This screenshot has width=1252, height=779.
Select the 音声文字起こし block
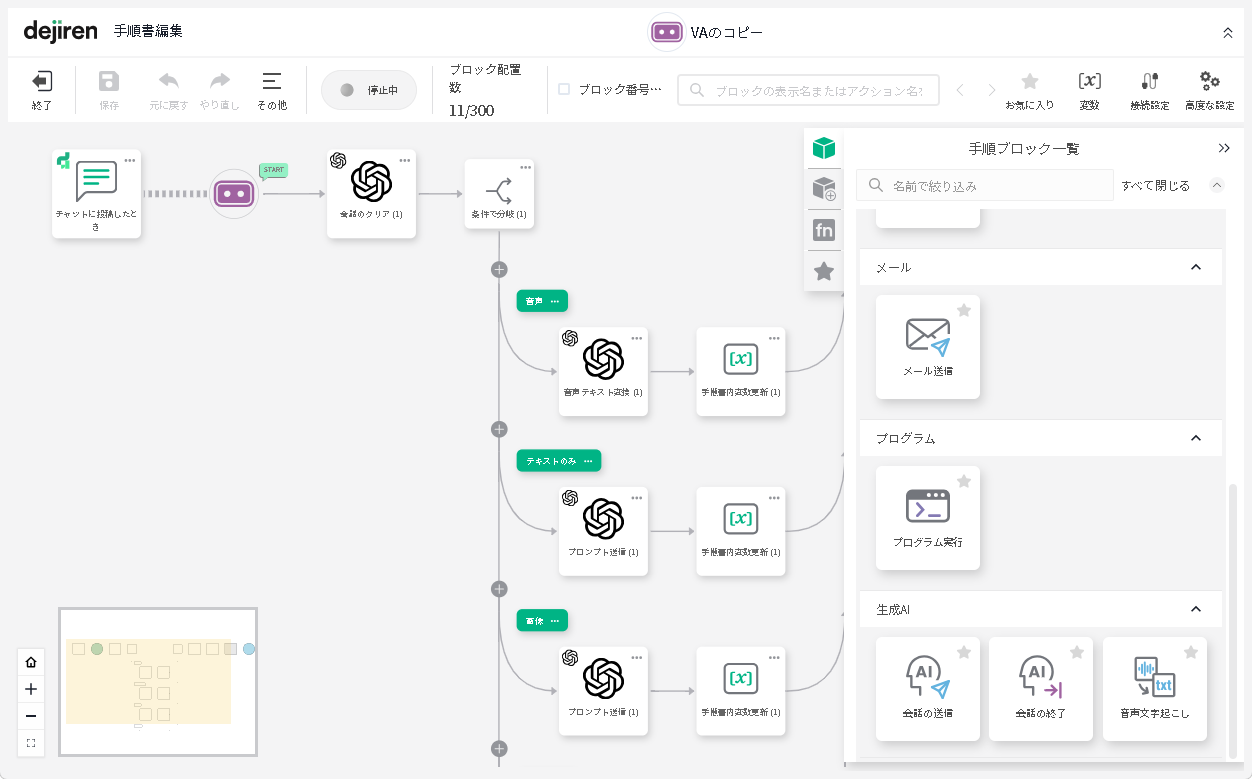[x=1154, y=688]
